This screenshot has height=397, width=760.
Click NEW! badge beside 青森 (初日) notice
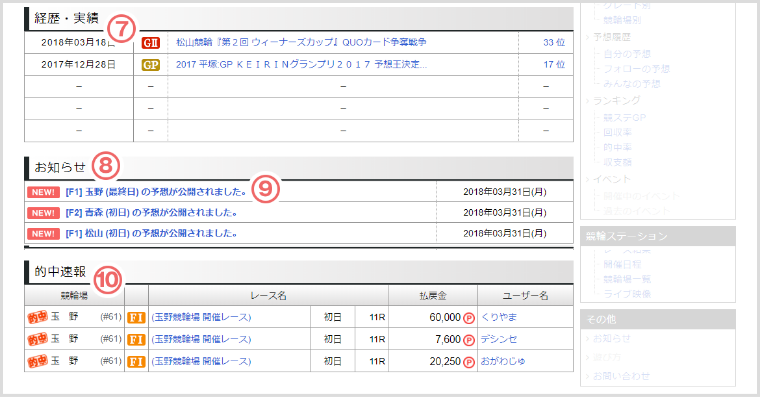click(44, 213)
